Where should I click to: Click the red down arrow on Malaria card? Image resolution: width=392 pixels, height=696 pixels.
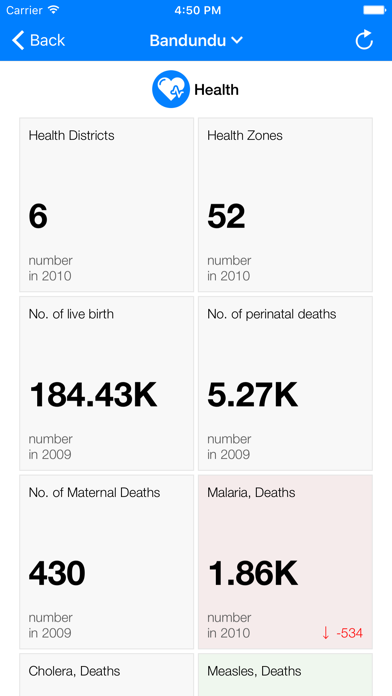coord(326,633)
